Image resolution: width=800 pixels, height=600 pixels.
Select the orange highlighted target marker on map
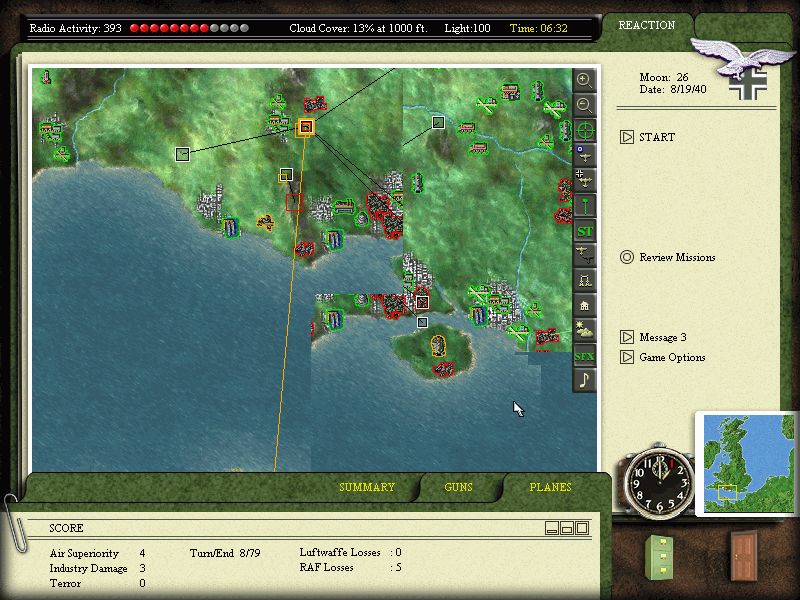click(x=306, y=127)
